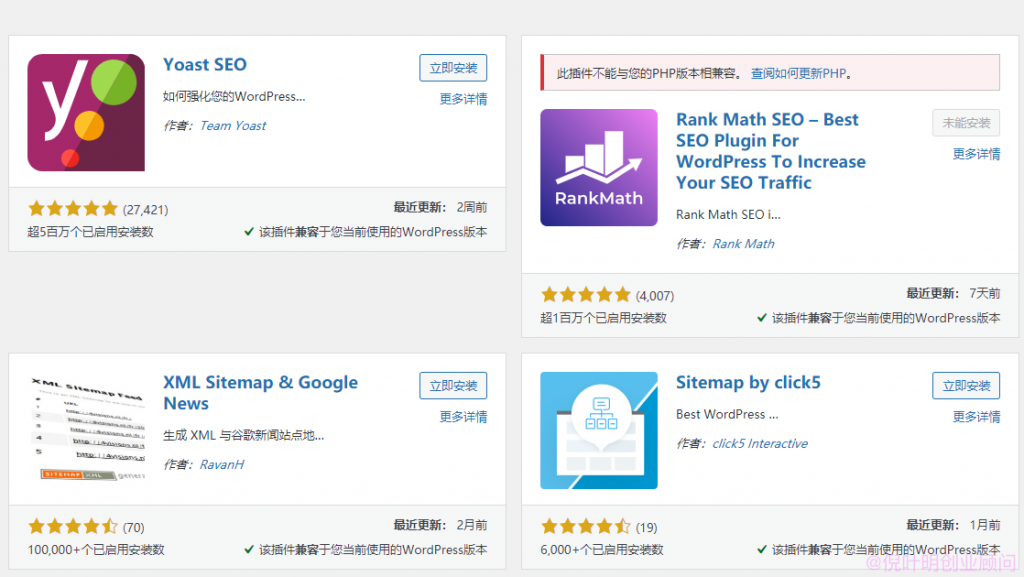Image resolution: width=1024 pixels, height=577 pixels.
Task: Click the Yoast SEO star rating
Action: [x=72, y=209]
